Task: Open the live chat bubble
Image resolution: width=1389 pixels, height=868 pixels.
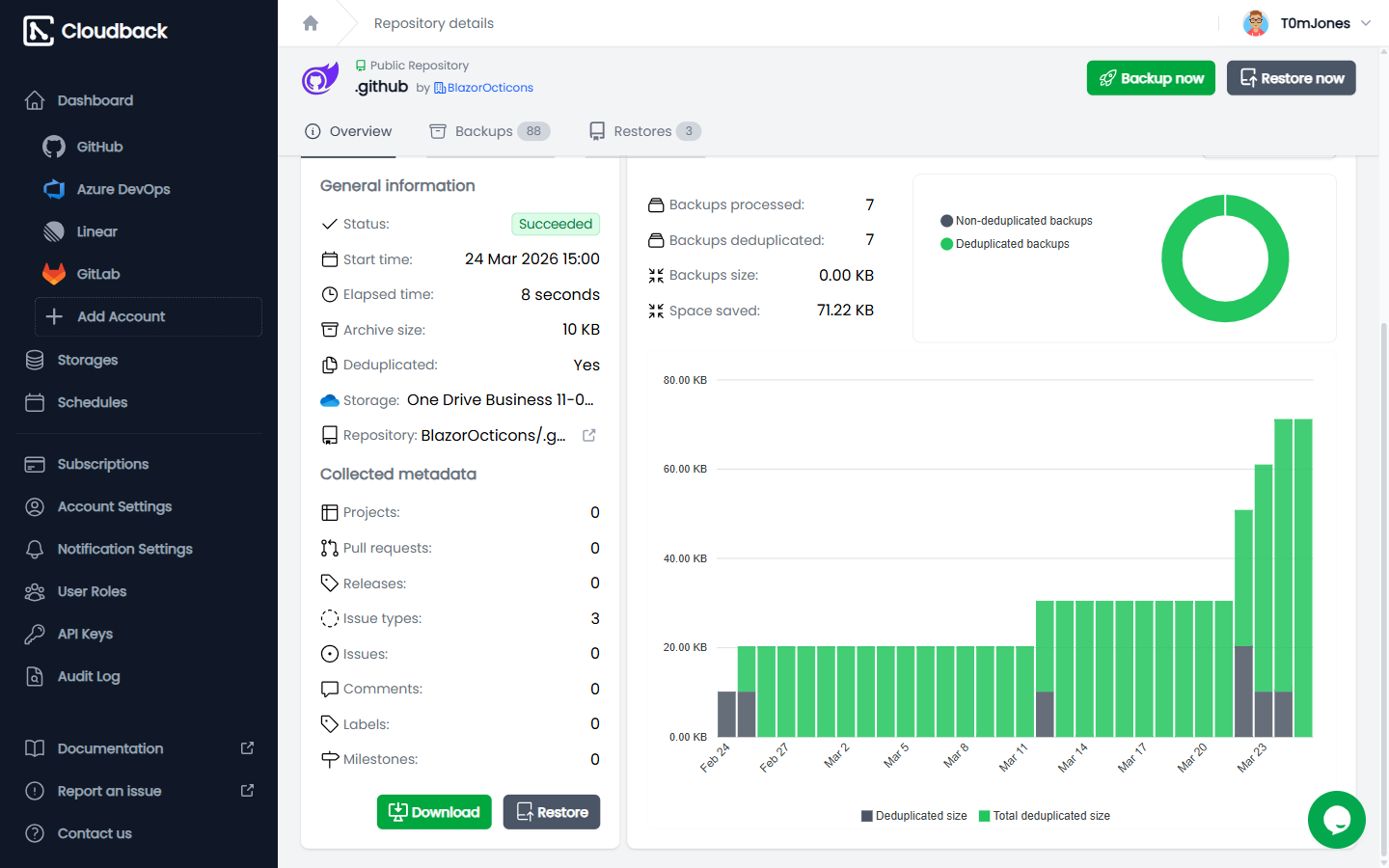Action: pyautogui.click(x=1336, y=820)
